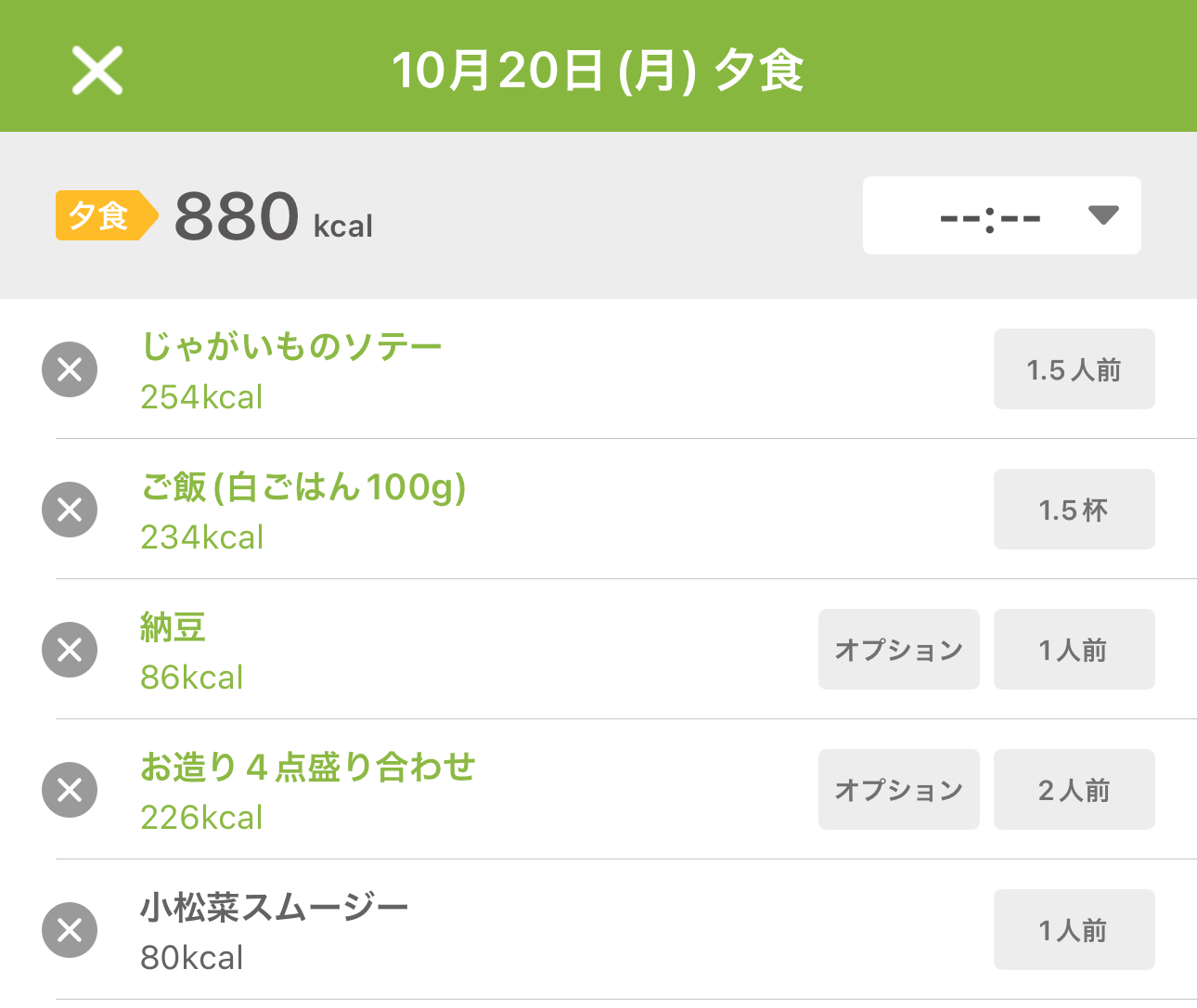Close the dinner entry screen
This screenshot has width=1197, height=1008.
(x=97, y=71)
